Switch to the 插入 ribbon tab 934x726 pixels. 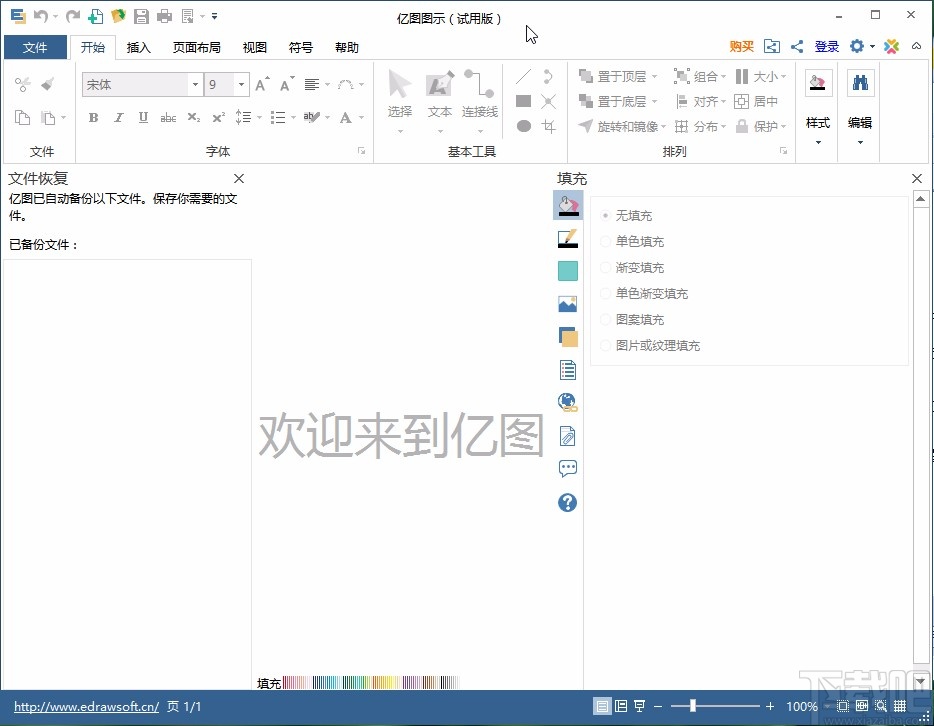pyautogui.click(x=139, y=48)
